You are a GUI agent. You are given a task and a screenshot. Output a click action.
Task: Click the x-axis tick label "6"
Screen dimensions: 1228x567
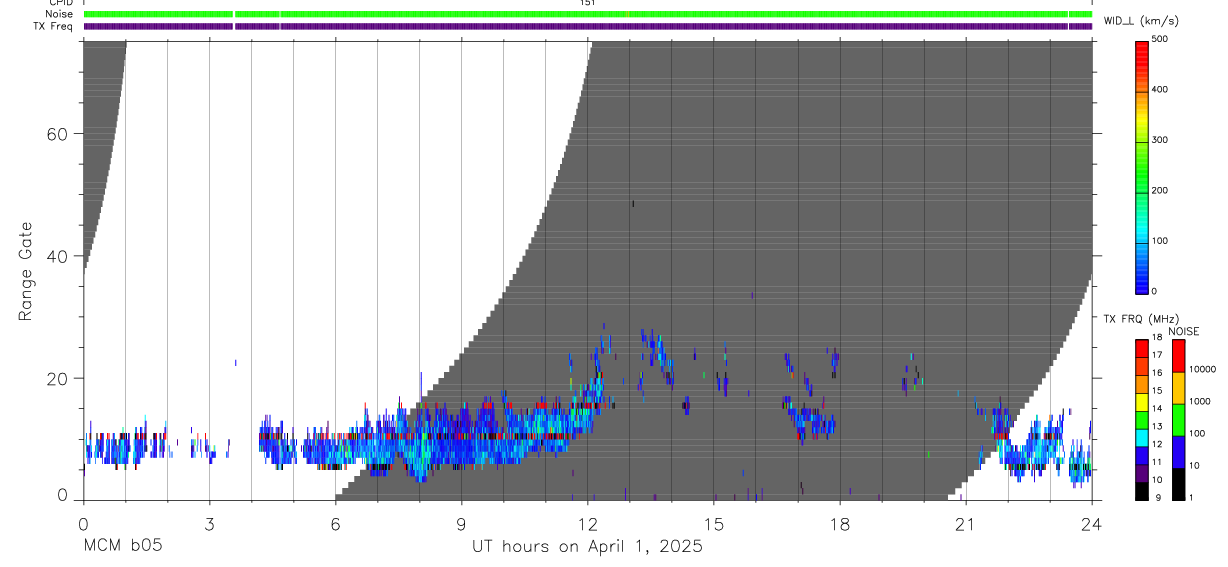[335, 523]
